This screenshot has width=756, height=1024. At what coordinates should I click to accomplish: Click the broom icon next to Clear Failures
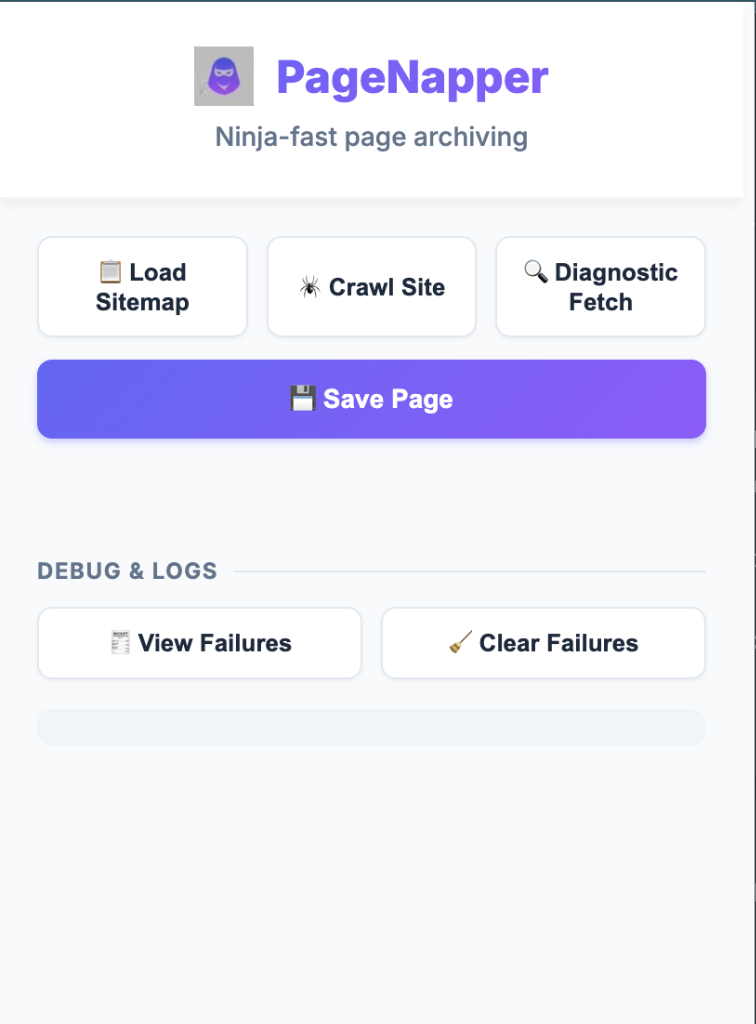(x=459, y=642)
